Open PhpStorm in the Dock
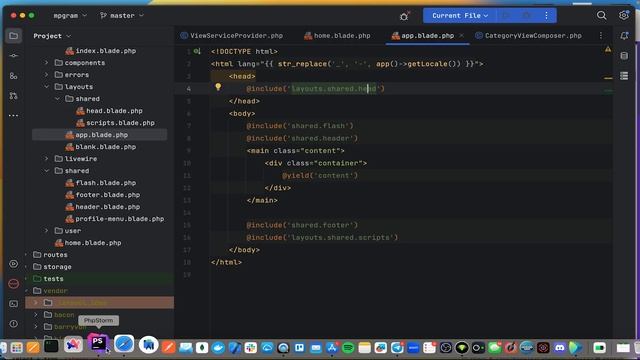 pyautogui.click(x=98, y=343)
